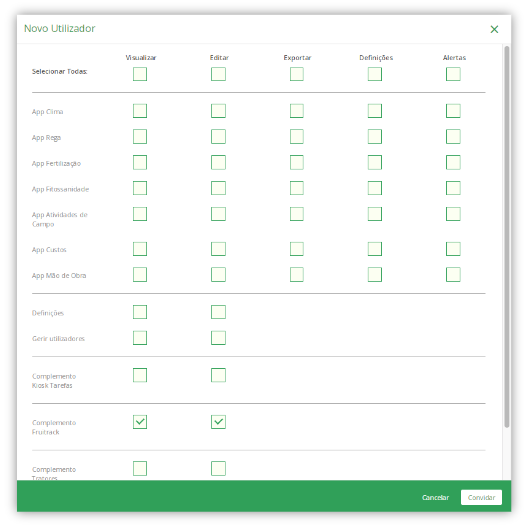Click the dialog's vertical scrollbar
Screen dimensions: 525x530
[506, 237]
